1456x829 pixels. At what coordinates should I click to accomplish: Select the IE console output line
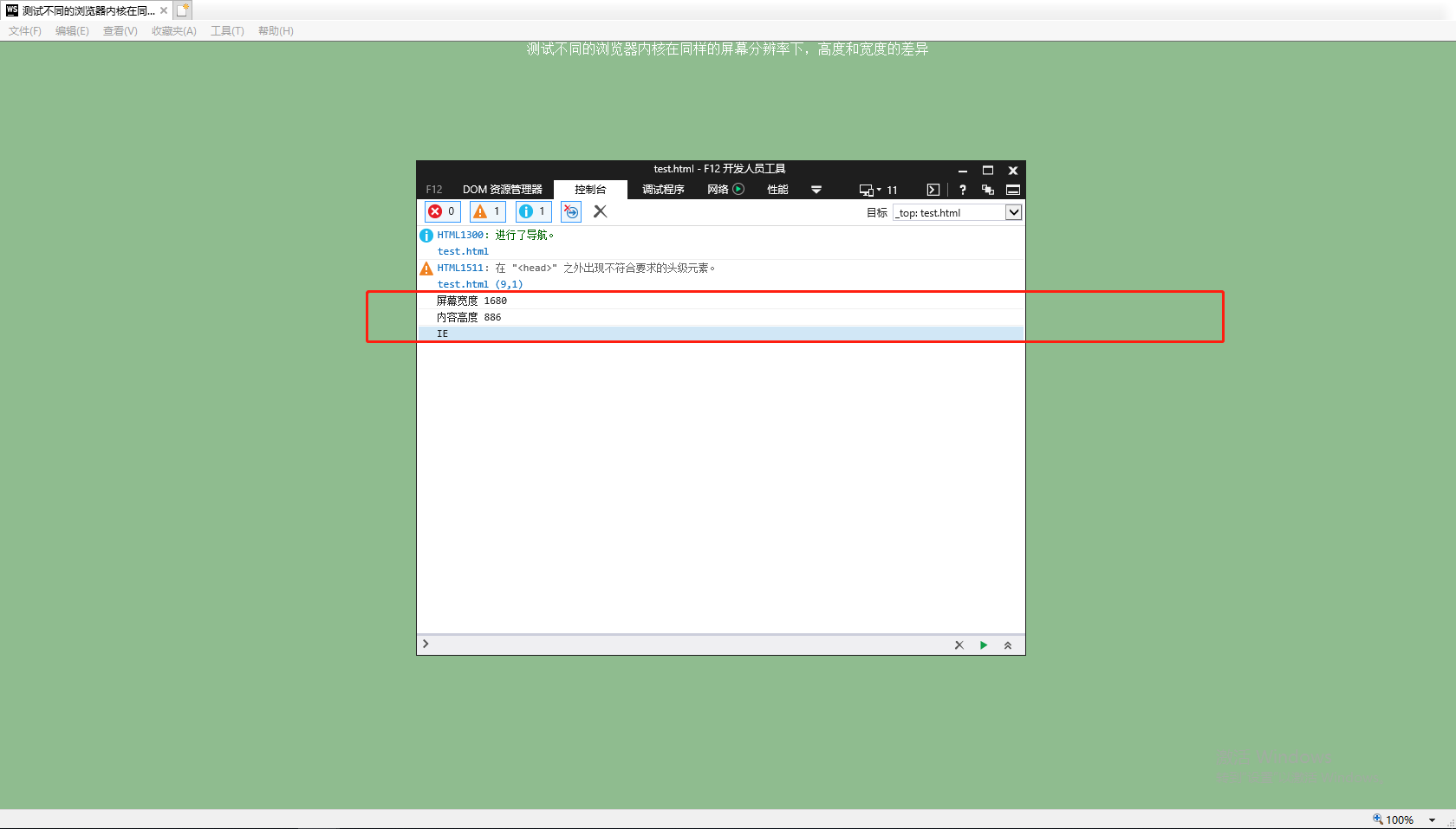coord(721,334)
